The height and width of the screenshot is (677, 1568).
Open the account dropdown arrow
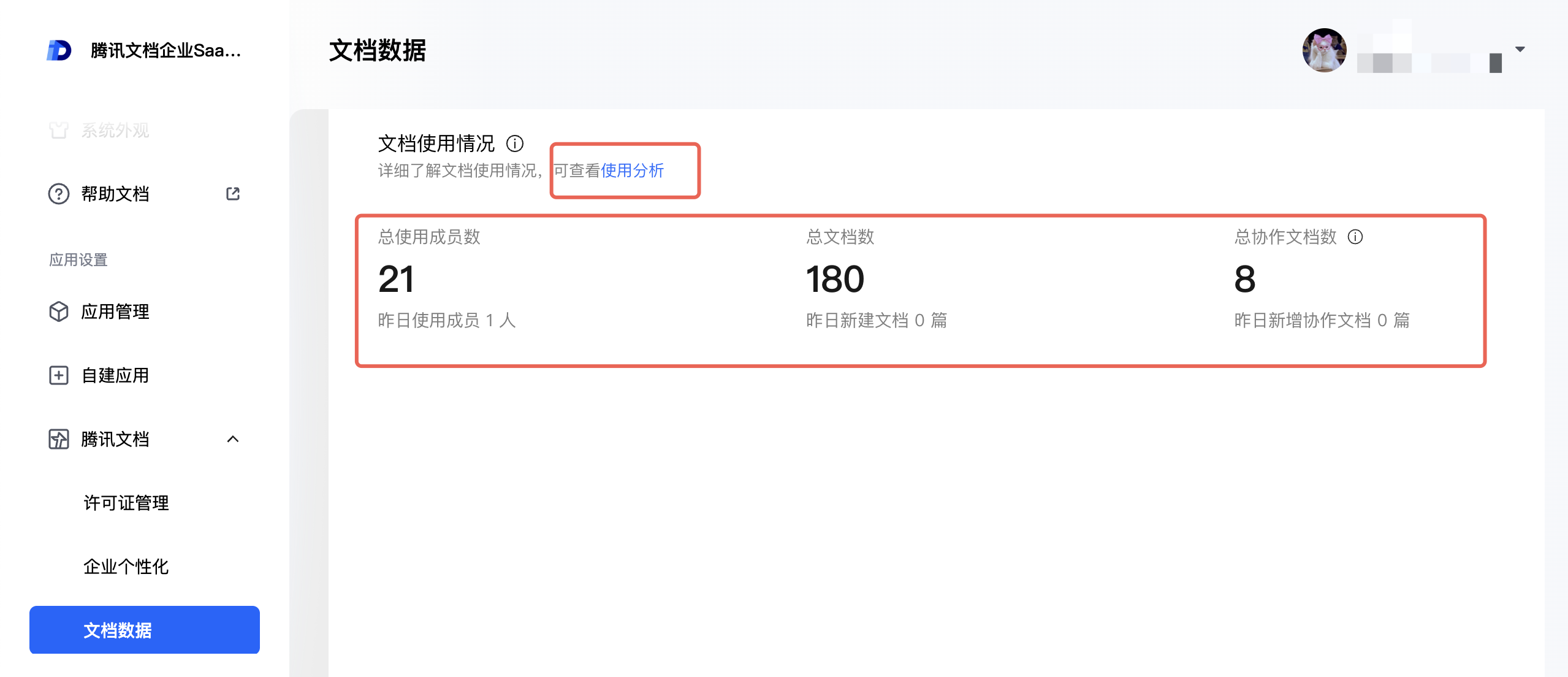tap(1520, 49)
